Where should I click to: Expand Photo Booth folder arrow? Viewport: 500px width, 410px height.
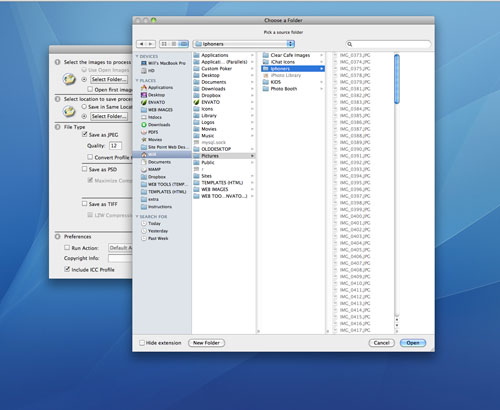coord(322,89)
